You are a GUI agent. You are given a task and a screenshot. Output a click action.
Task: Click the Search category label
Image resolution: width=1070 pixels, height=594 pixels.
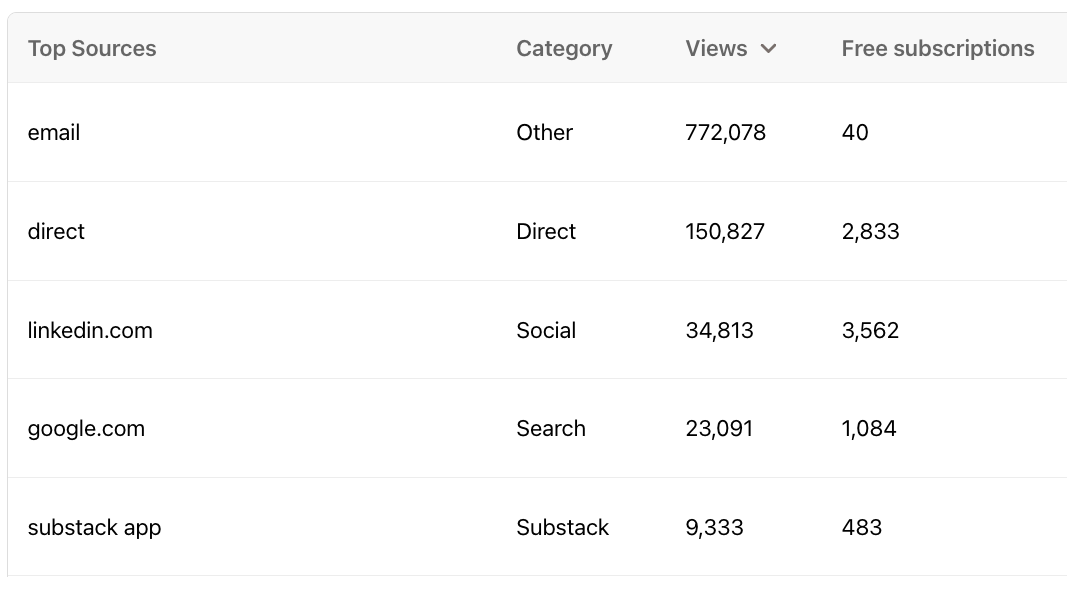click(x=551, y=429)
